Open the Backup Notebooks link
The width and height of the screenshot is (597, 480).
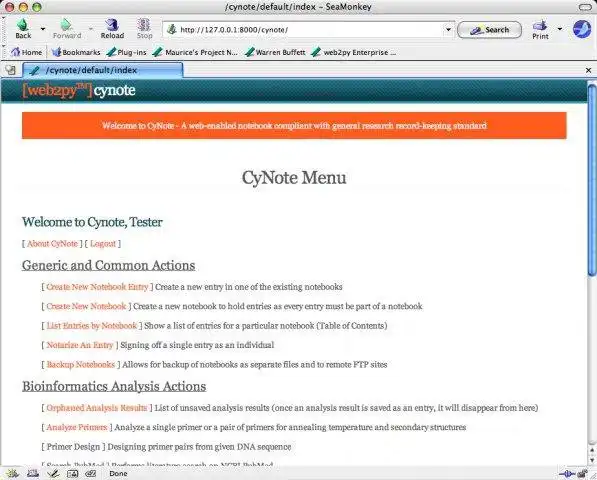pos(80,365)
